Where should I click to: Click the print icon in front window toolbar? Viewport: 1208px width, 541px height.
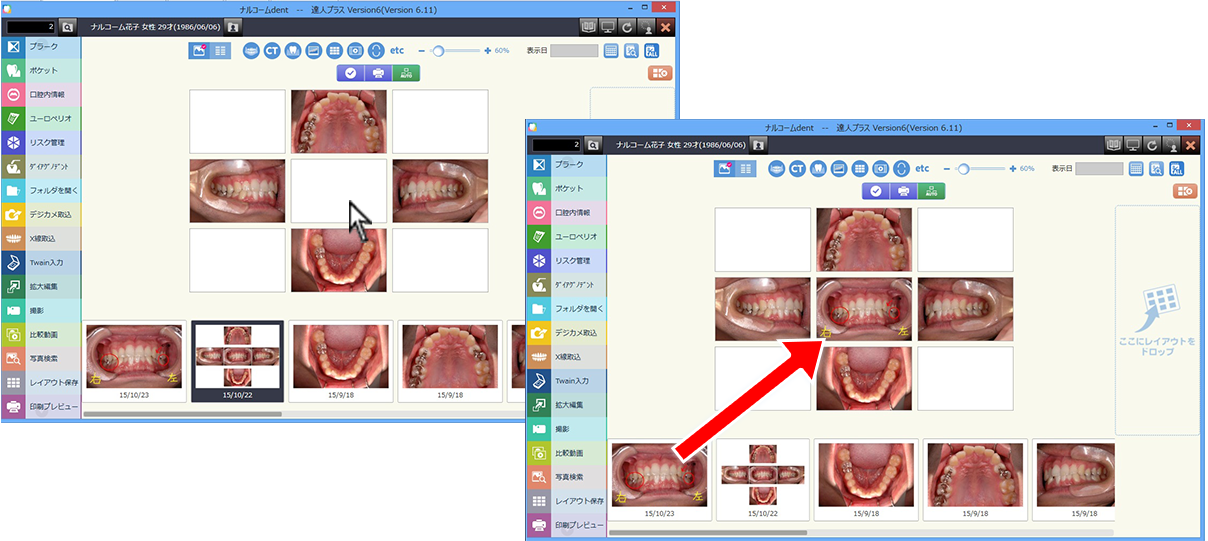click(x=903, y=190)
